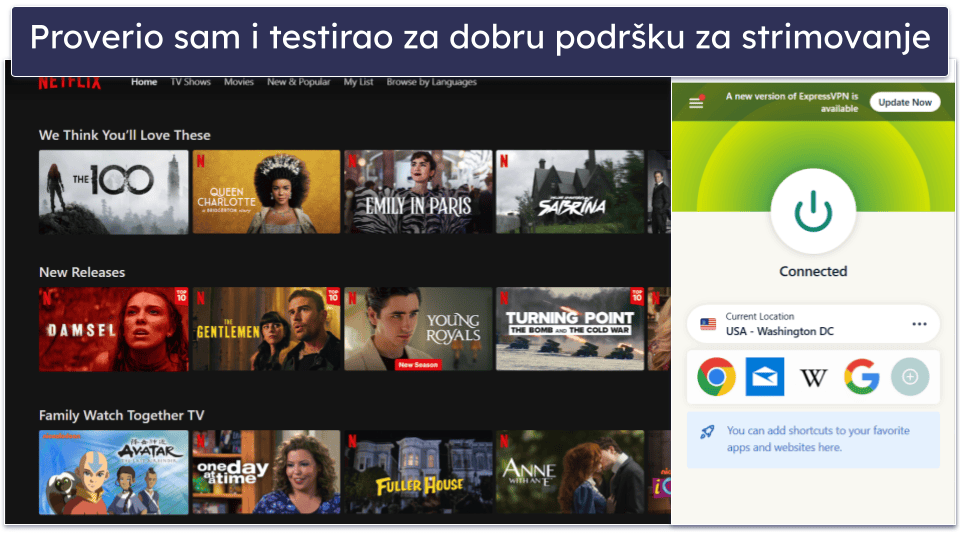Open TV Shows in Netflix menu
960x540 pixels.
[190, 82]
